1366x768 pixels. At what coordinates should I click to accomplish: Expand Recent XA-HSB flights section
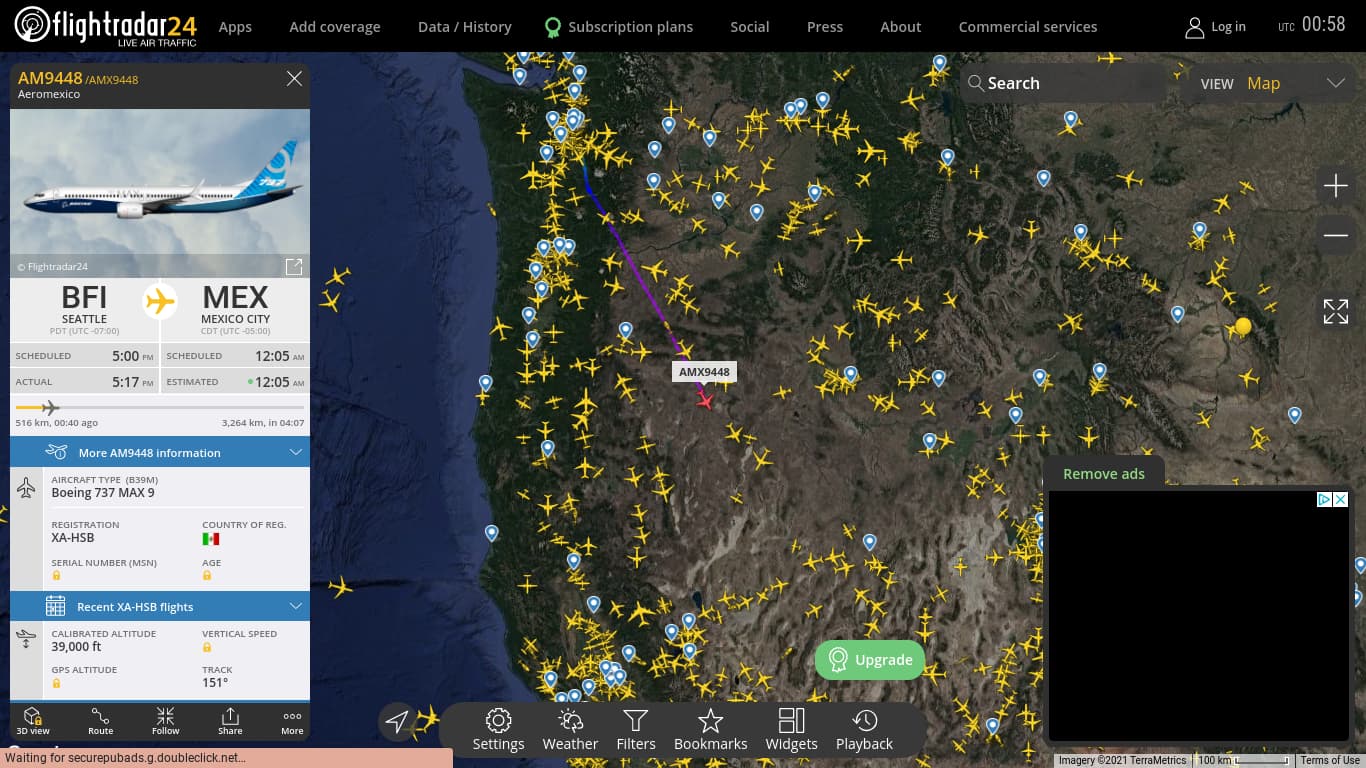pos(160,606)
